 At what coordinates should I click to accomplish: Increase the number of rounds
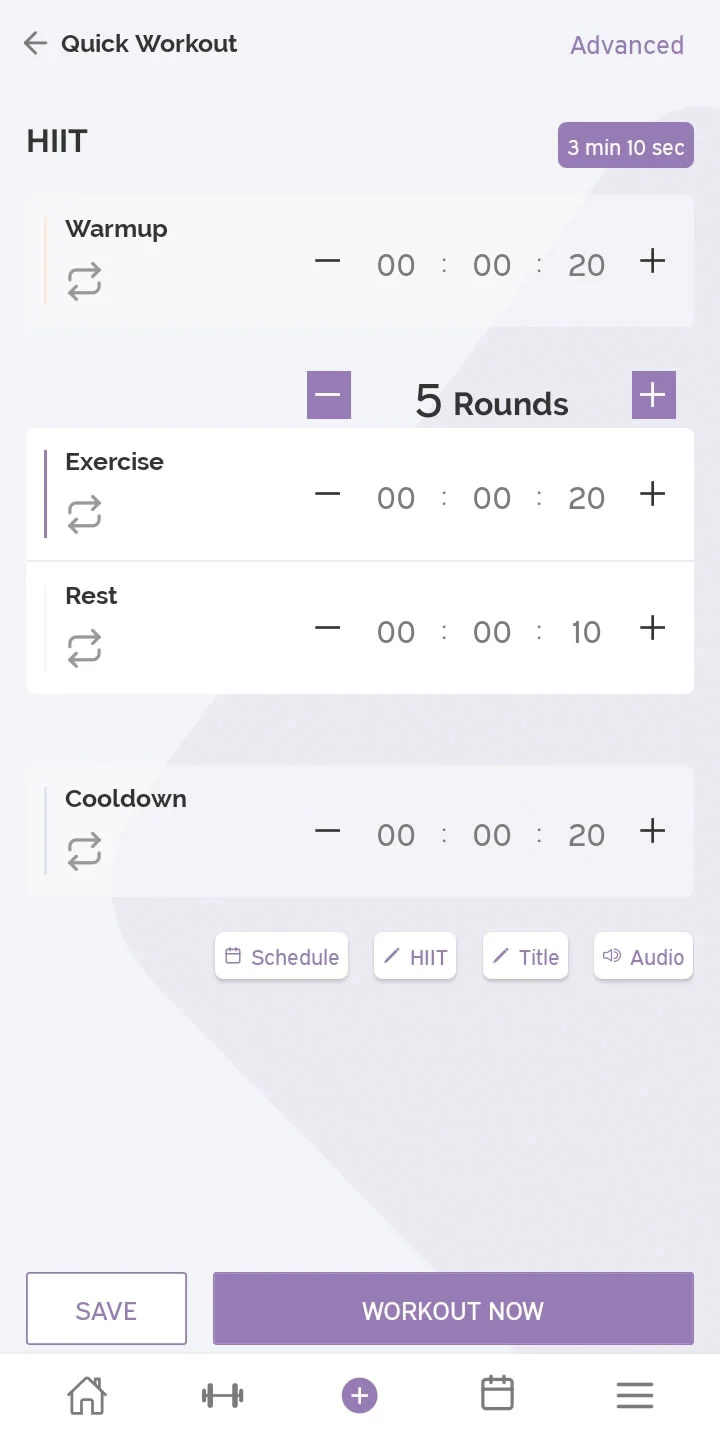(653, 395)
